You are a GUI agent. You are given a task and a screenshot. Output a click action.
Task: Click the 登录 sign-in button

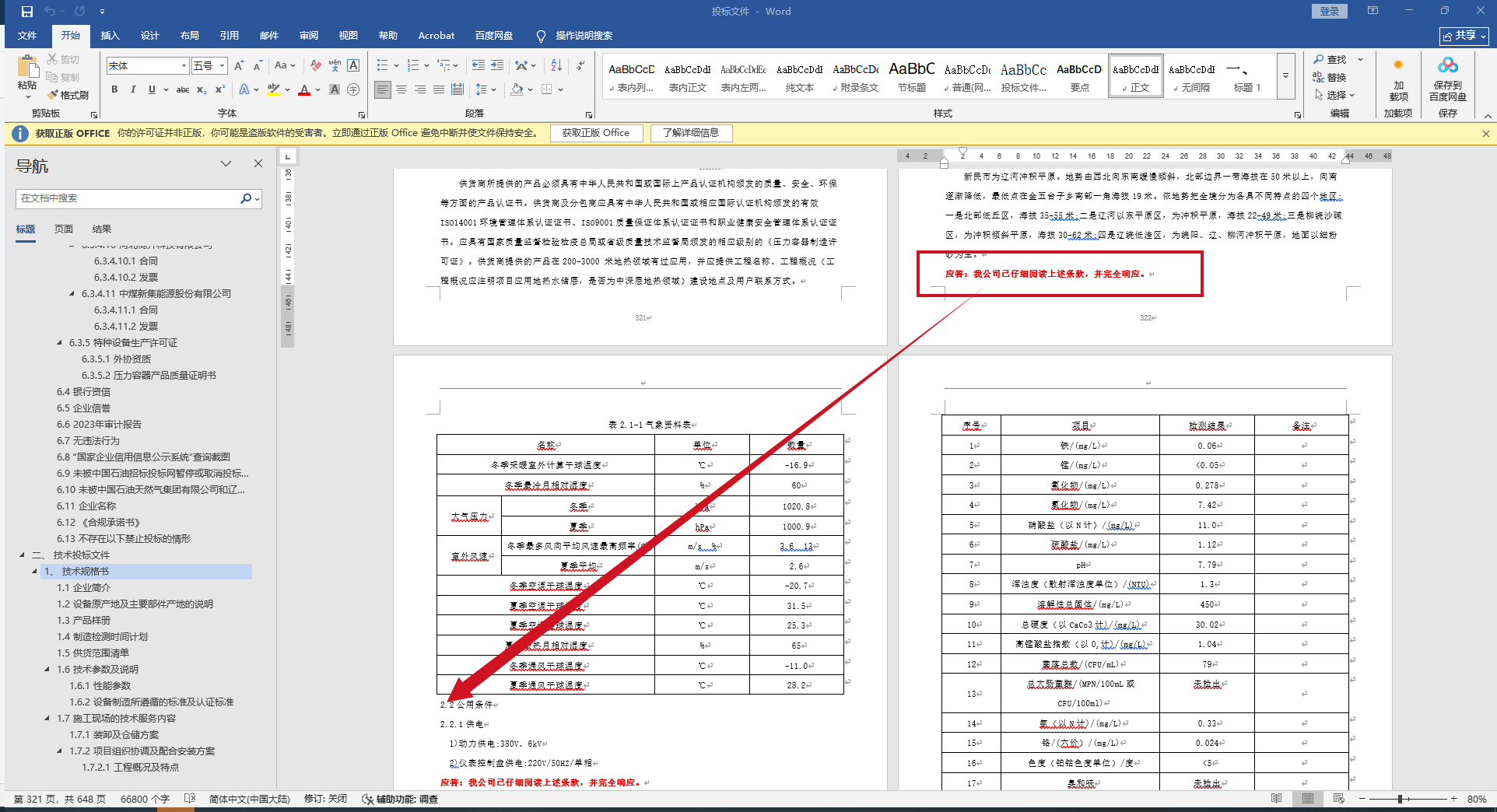[1329, 11]
